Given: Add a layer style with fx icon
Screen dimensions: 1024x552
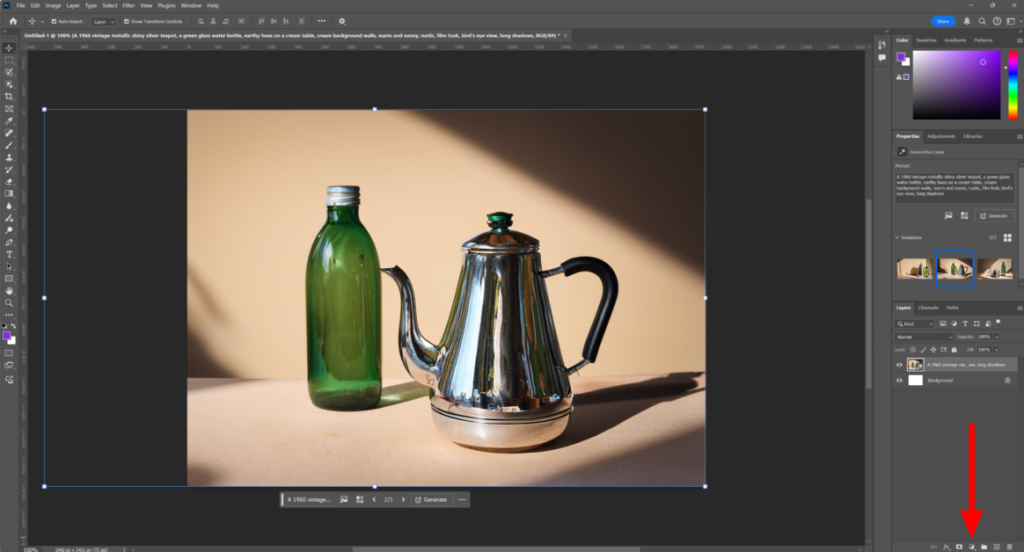Looking at the screenshot, I should coord(946,547).
